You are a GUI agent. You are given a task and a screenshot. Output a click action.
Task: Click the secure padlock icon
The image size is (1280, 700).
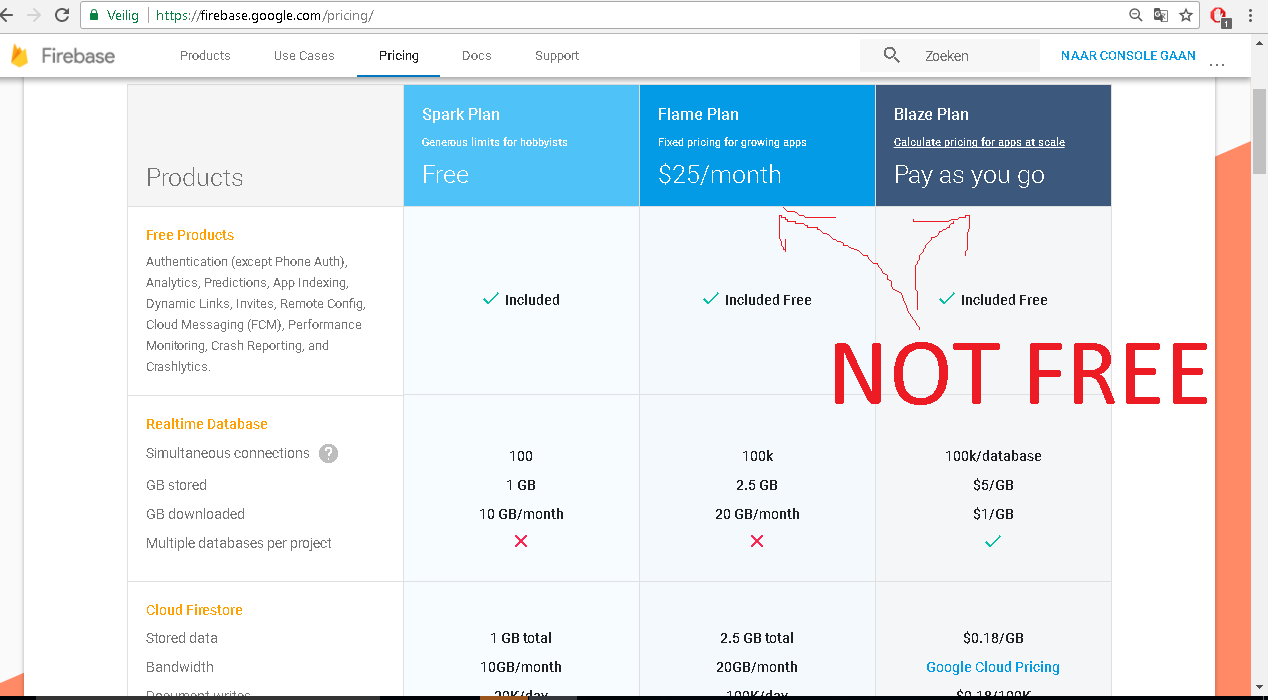click(x=94, y=16)
